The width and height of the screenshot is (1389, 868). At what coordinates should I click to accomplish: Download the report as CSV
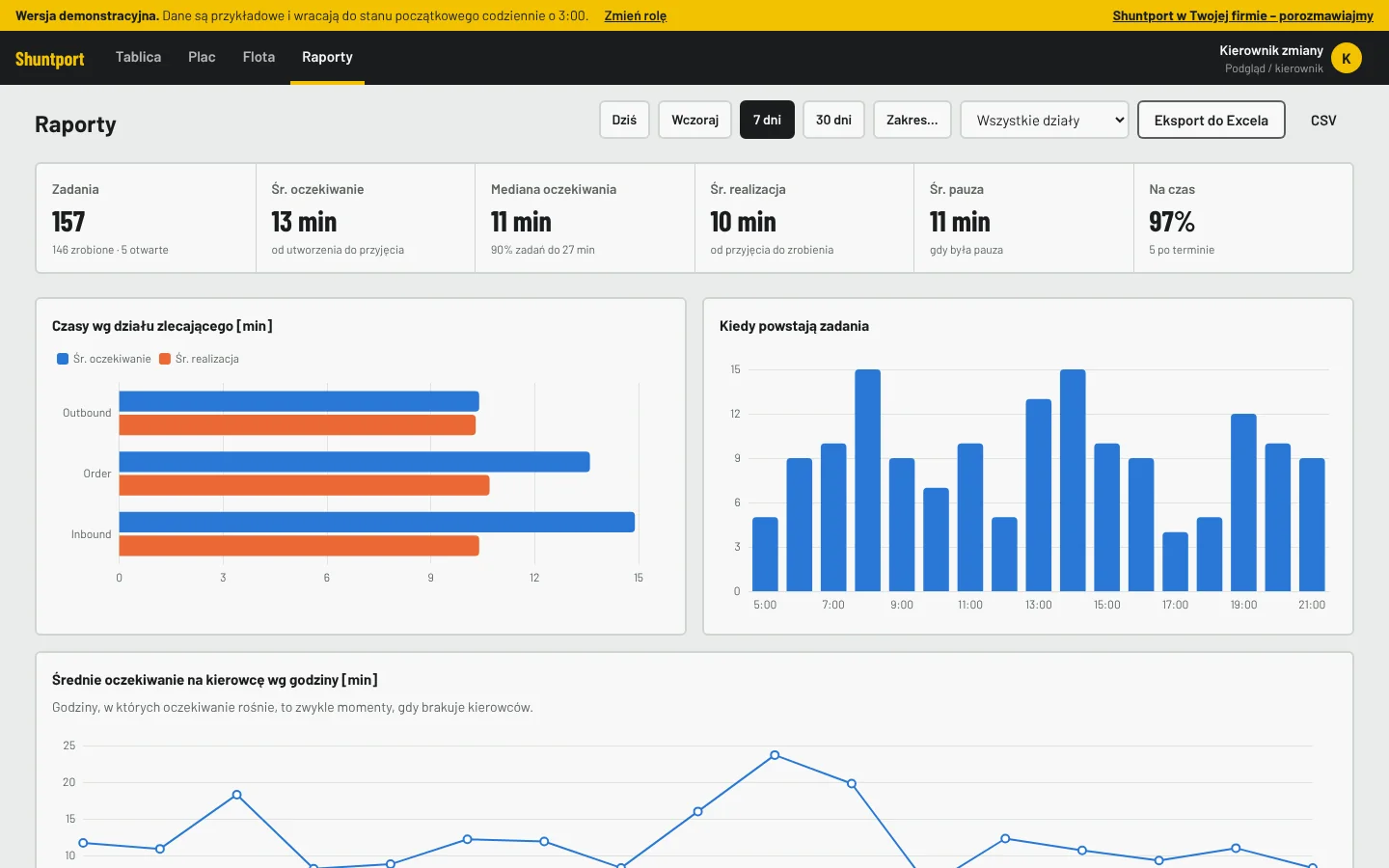coord(1323,120)
